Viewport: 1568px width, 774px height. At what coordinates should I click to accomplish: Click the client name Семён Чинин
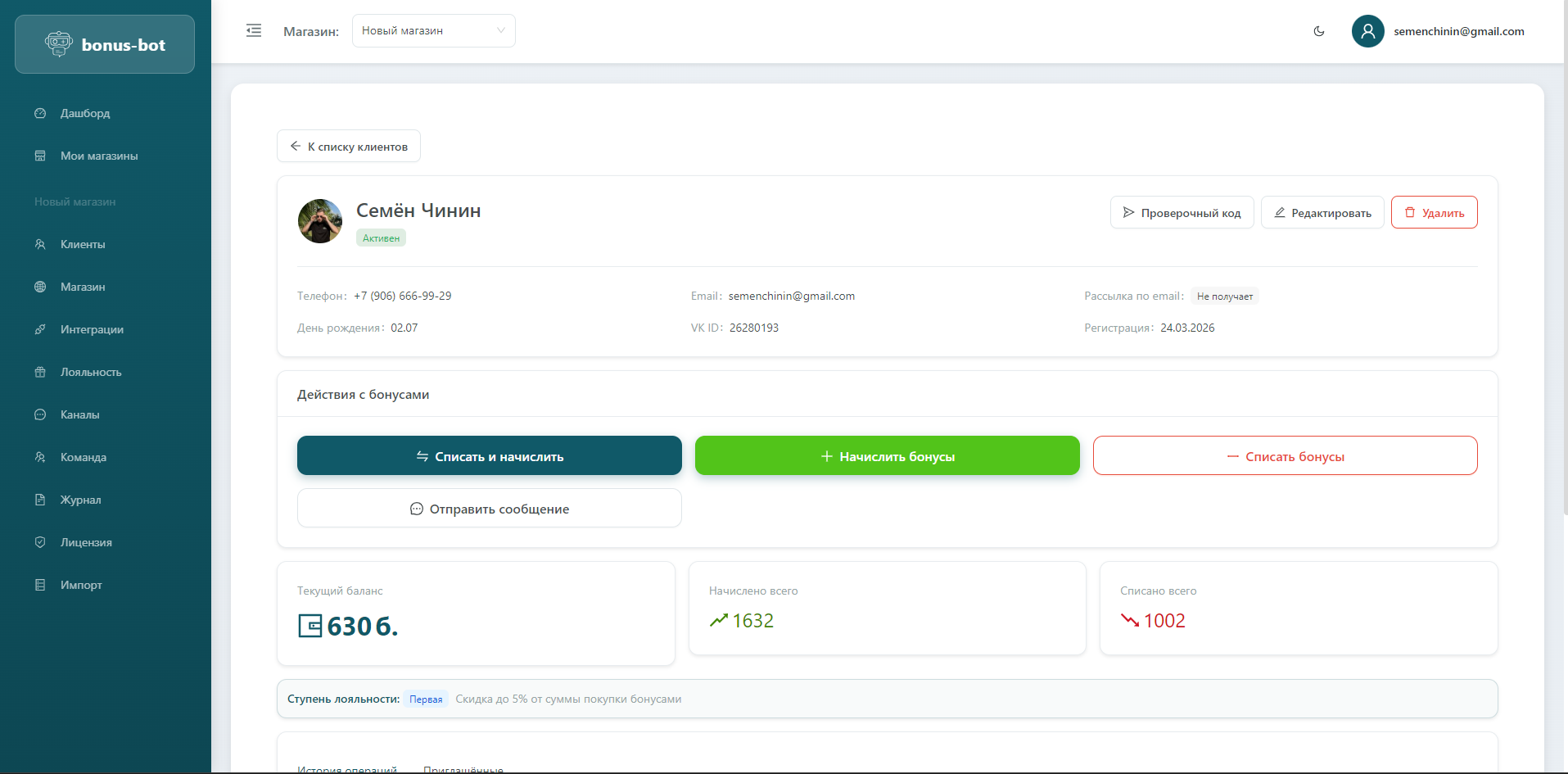pos(418,210)
